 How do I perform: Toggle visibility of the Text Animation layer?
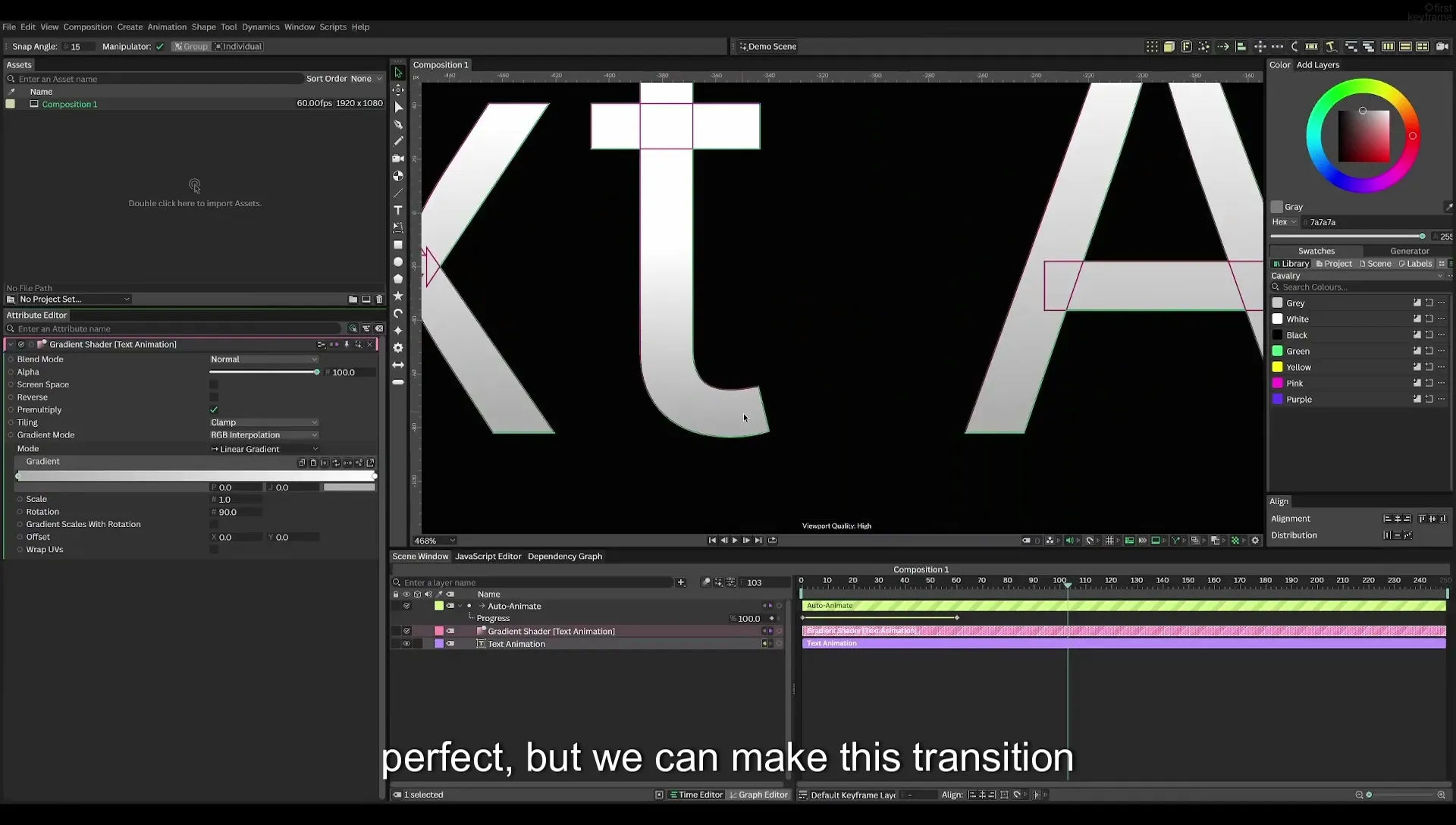coord(406,644)
